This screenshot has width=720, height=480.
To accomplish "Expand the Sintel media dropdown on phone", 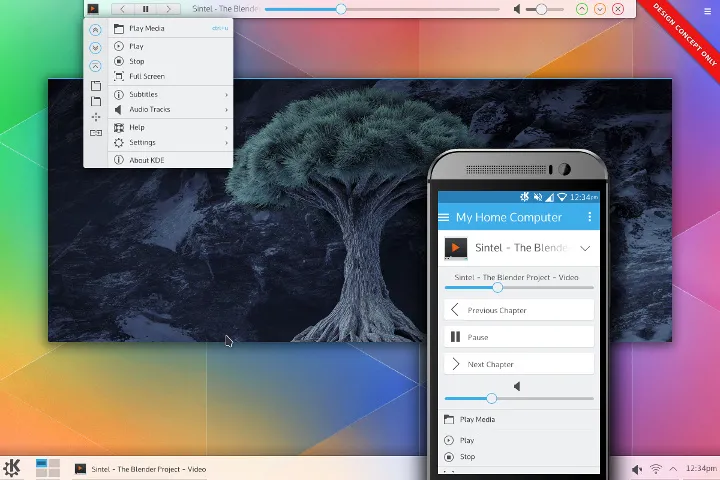I will tap(585, 248).
